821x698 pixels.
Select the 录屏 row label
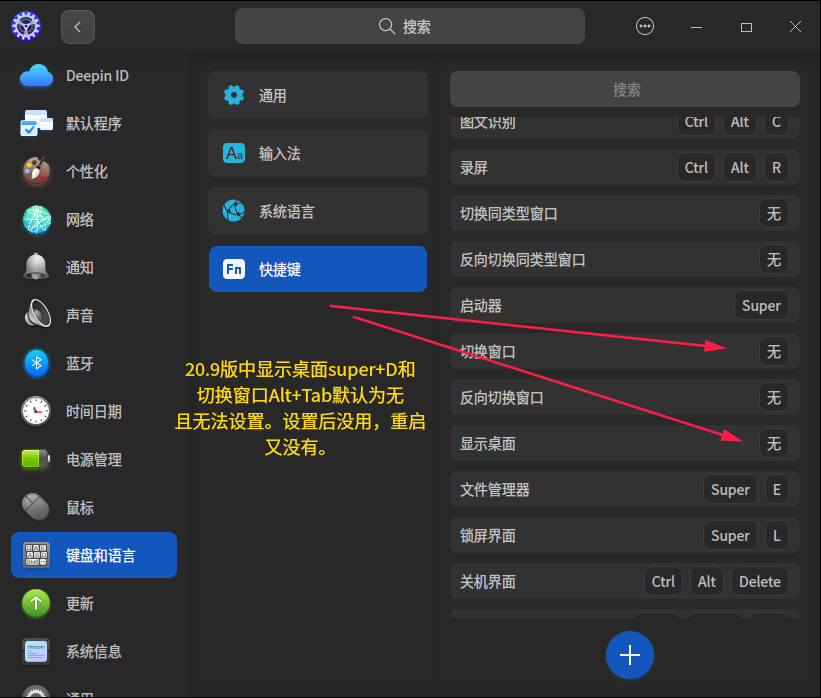pyautogui.click(x=473, y=168)
